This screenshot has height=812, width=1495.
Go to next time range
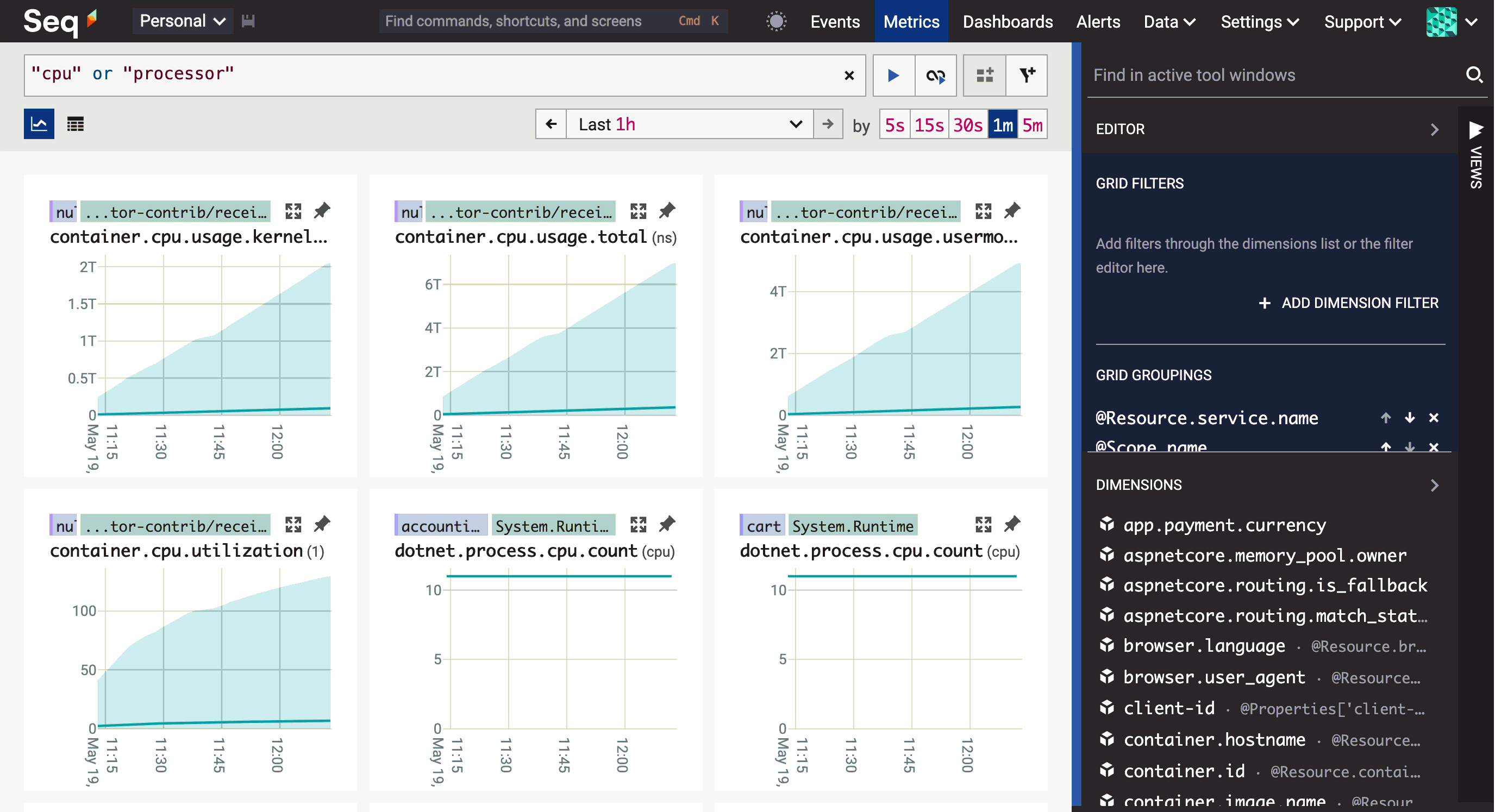pyautogui.click(x=828, y=124)
